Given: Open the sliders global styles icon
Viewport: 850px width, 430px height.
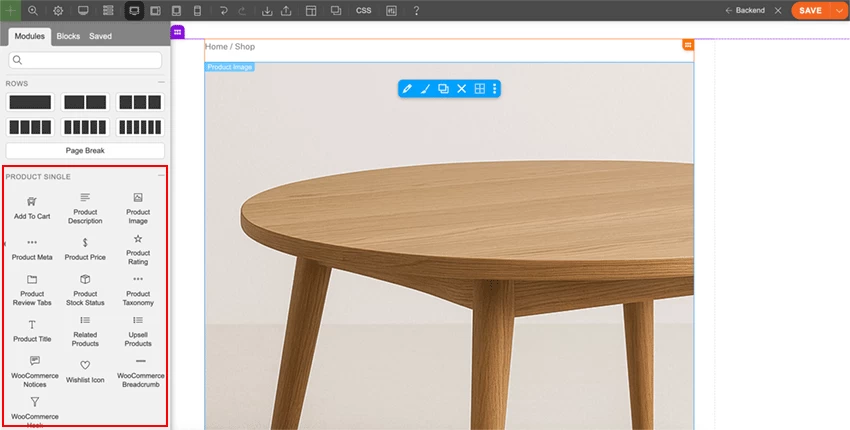Looking at the screenshot, I should tap(391, 10).
